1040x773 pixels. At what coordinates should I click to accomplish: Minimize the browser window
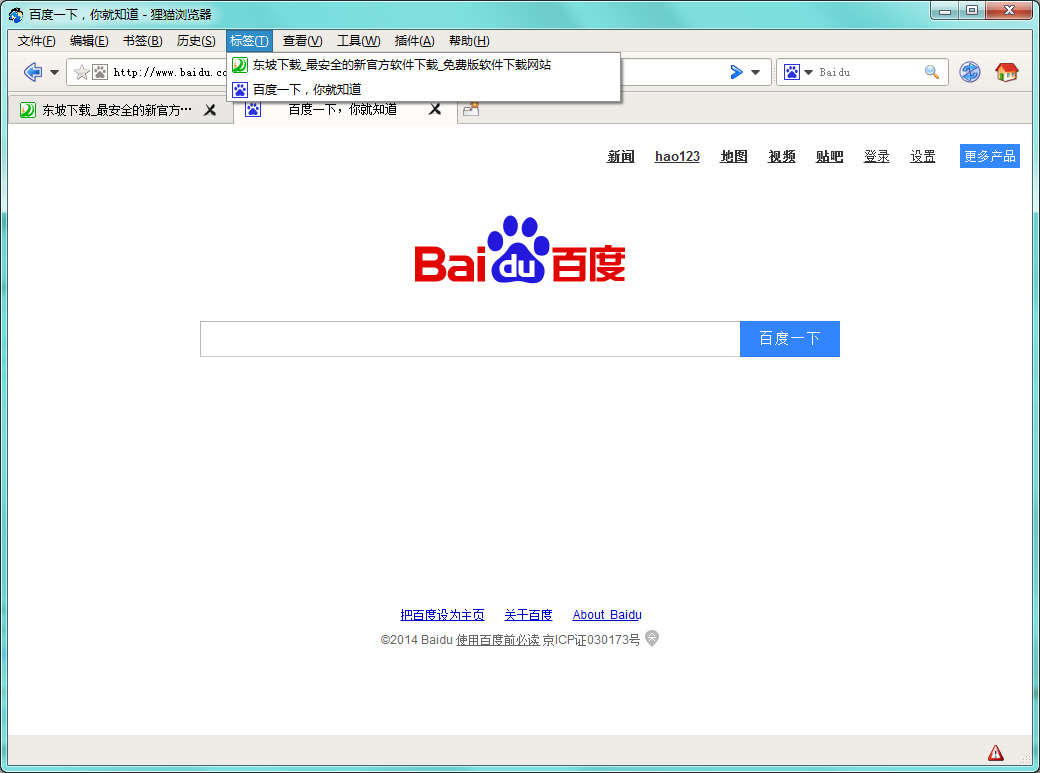(944, 11)
